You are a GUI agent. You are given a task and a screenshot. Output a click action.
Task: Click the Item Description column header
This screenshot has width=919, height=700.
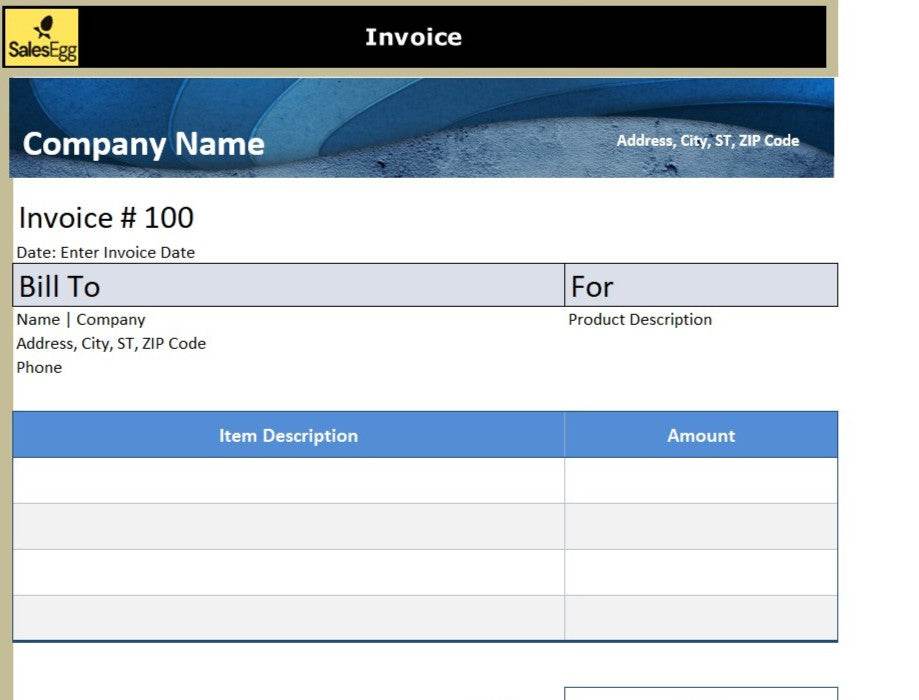[x=288, y=436]
